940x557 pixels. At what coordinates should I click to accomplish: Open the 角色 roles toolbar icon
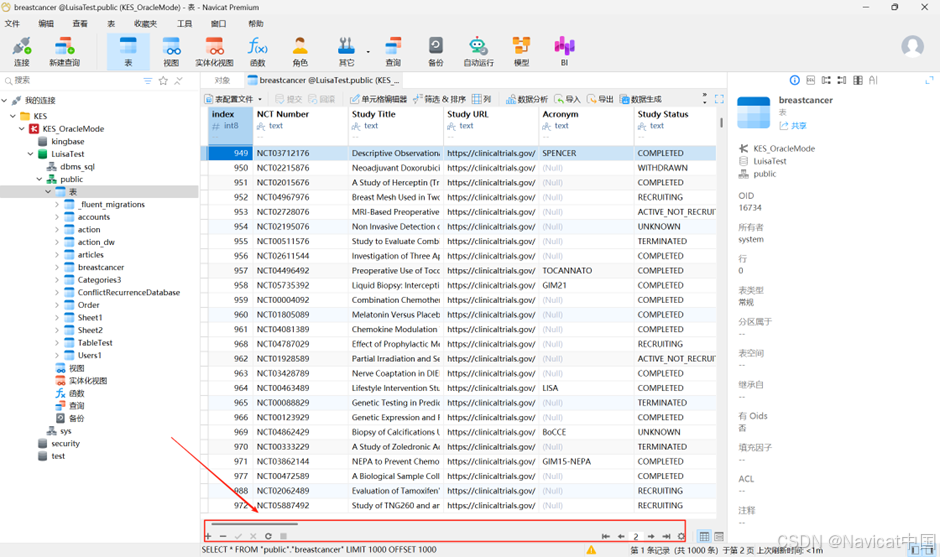[x=300, y=52]
